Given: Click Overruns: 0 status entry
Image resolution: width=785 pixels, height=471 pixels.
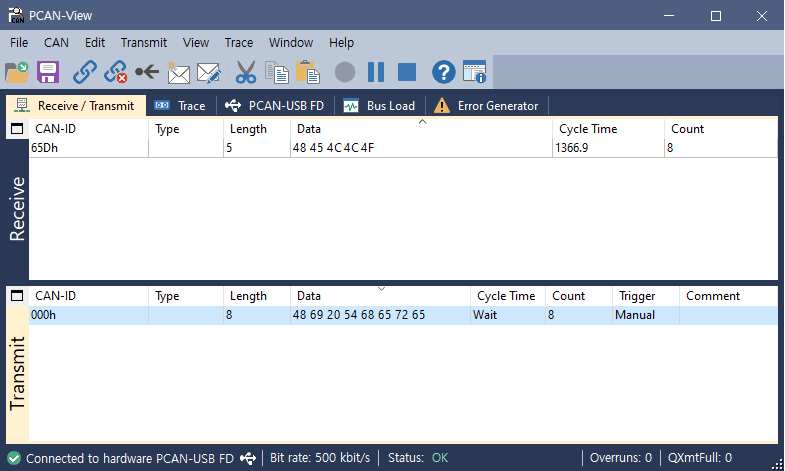Looking at the screenshot, I should (621, 458).
